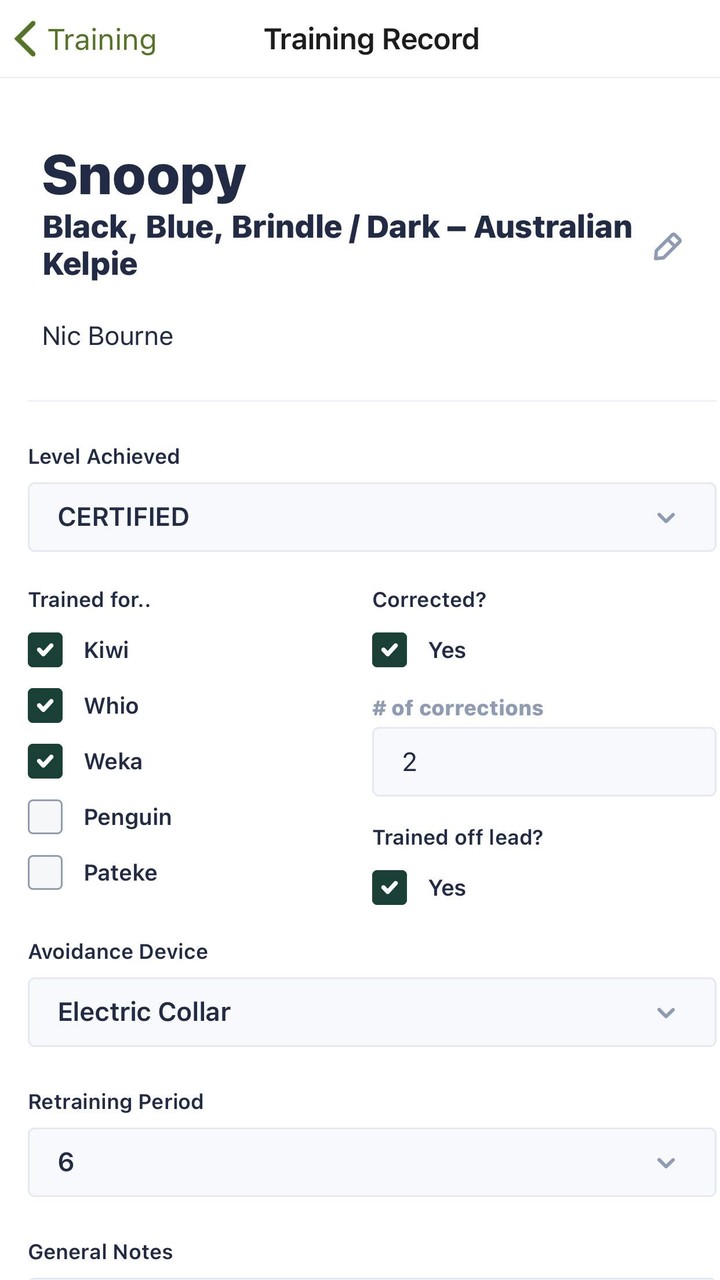
Task: Enable the Pateke checkbox
Action: pos(45,872)
